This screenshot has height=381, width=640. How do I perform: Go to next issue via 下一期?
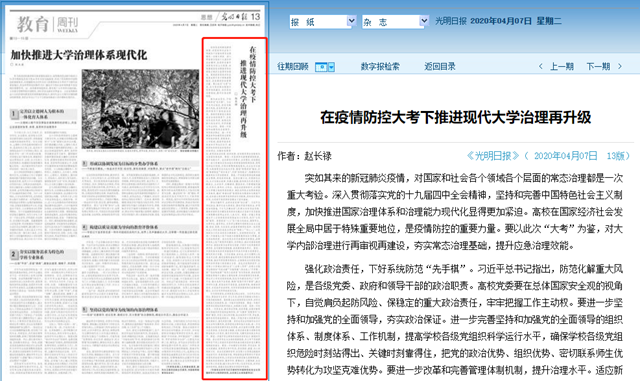598,67
